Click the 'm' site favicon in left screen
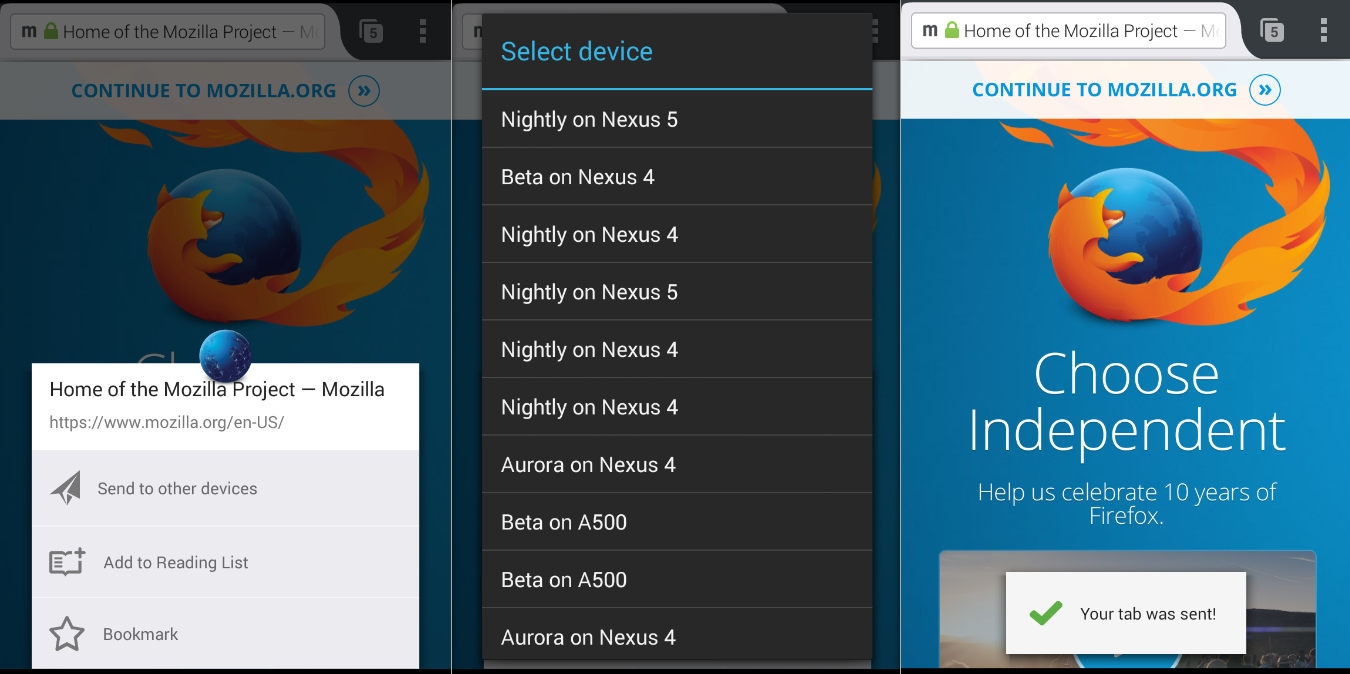Screen dimensions: 1350x674 point(30,32)
